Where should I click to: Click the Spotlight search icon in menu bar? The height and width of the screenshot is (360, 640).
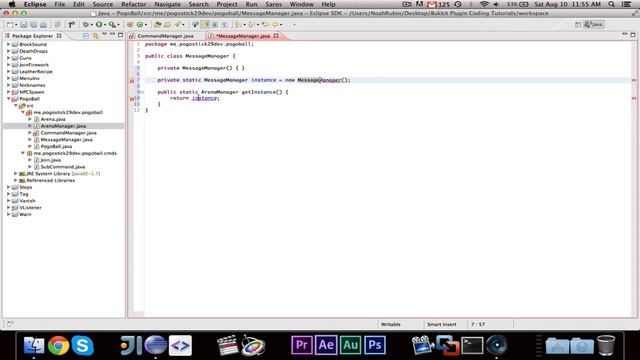611,4
